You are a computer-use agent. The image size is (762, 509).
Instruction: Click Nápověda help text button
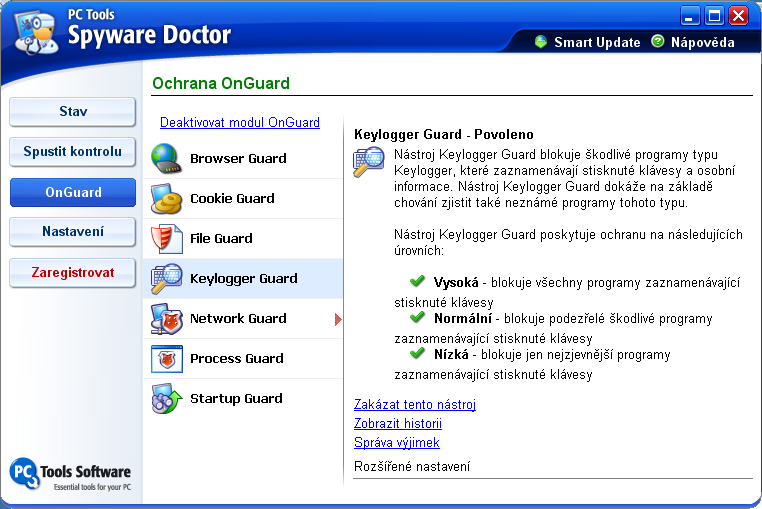click(703, 42)
